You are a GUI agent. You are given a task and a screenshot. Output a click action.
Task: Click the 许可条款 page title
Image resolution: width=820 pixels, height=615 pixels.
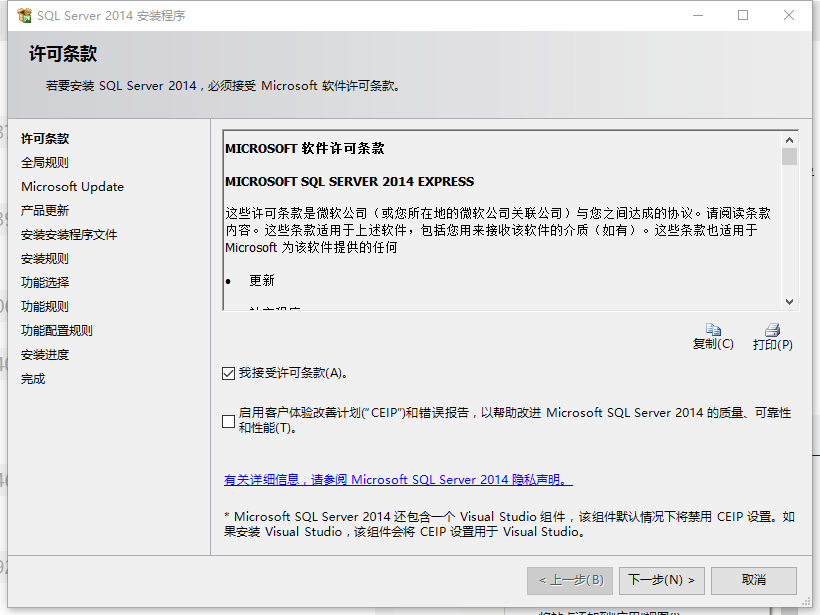click(x=63, y=54)
